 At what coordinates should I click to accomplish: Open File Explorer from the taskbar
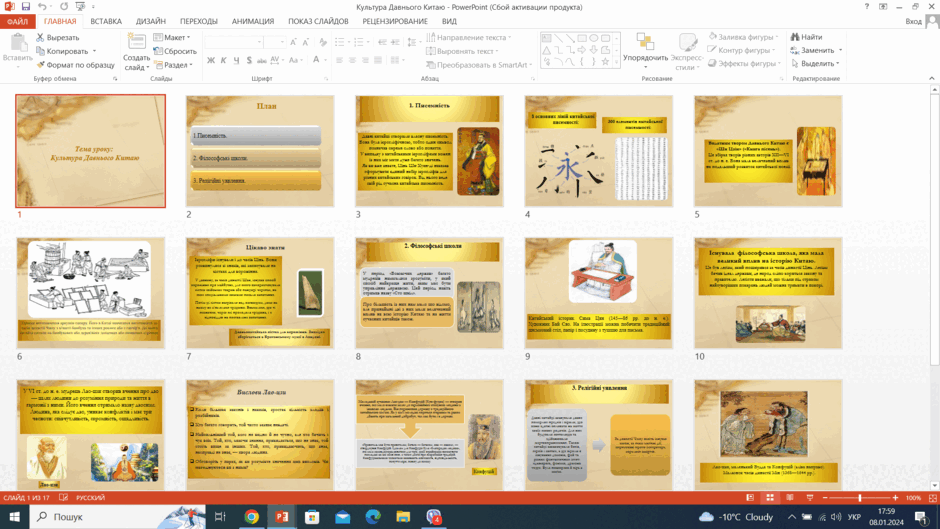[403, 516]
